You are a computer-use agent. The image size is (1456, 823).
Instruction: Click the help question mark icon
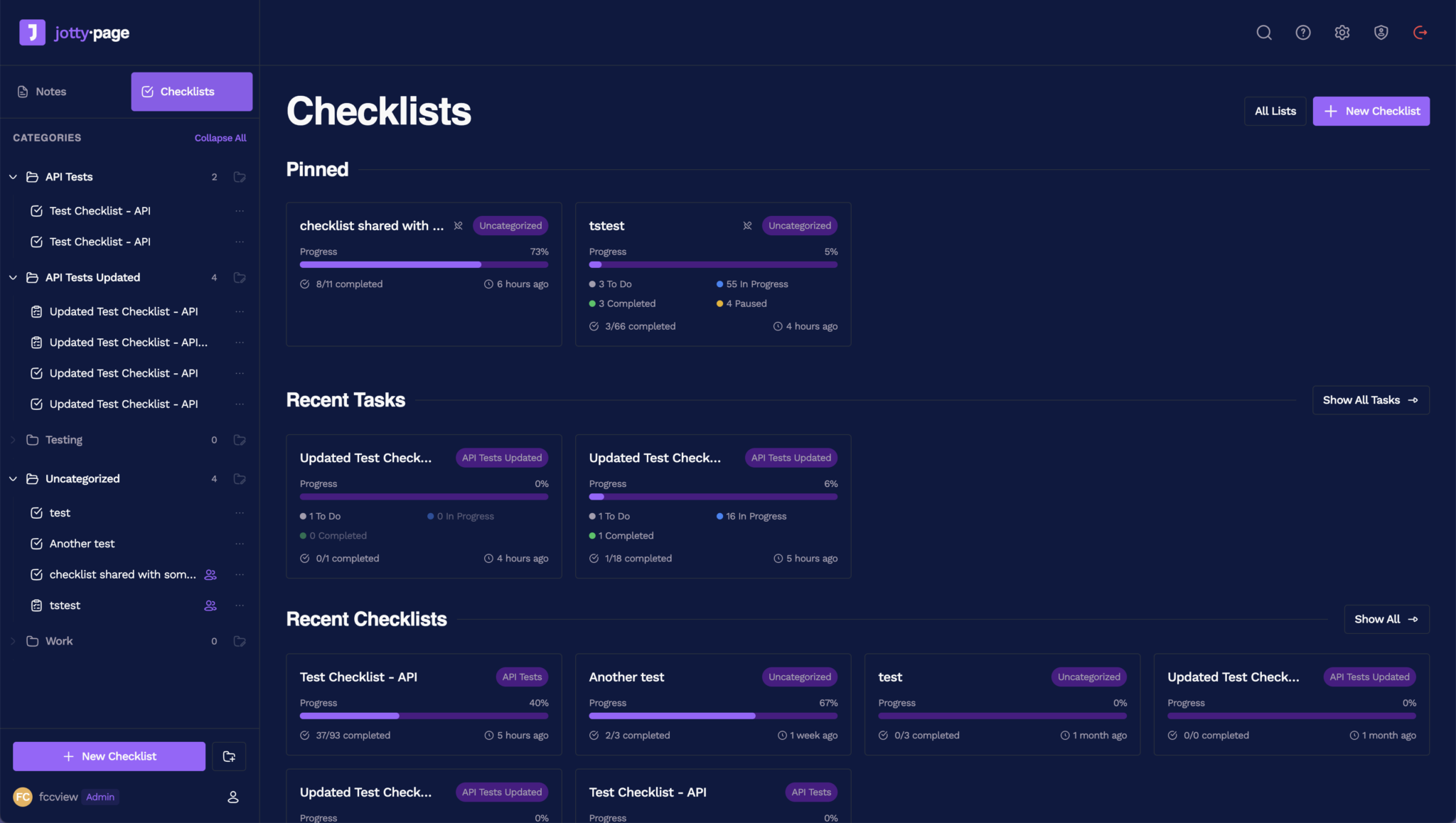[1302, 33]
